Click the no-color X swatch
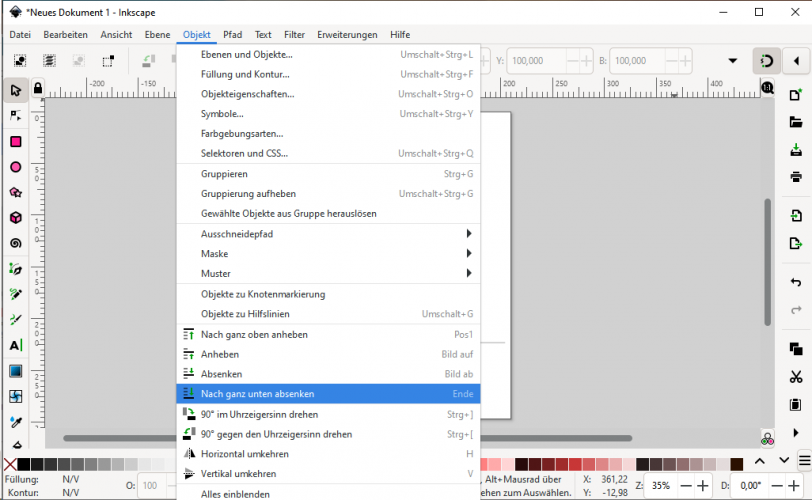Viewport: 812px width, 500px height. [x=10, y=464]
